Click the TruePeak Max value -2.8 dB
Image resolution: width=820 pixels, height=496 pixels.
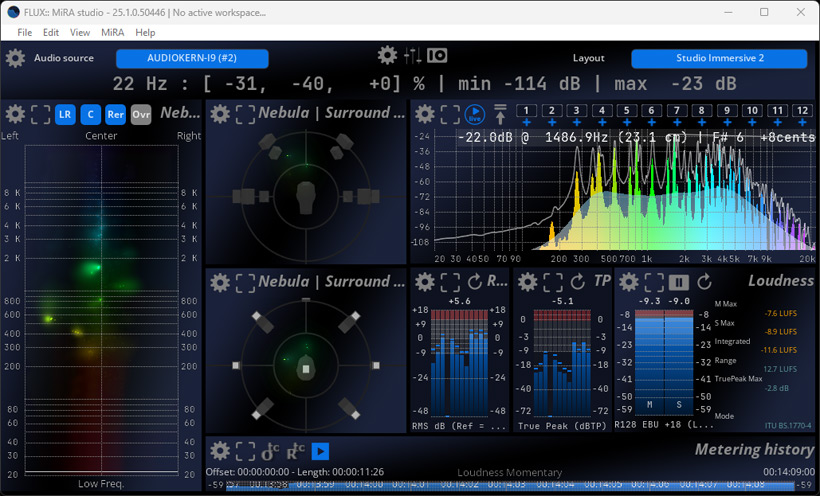[776, 388]
